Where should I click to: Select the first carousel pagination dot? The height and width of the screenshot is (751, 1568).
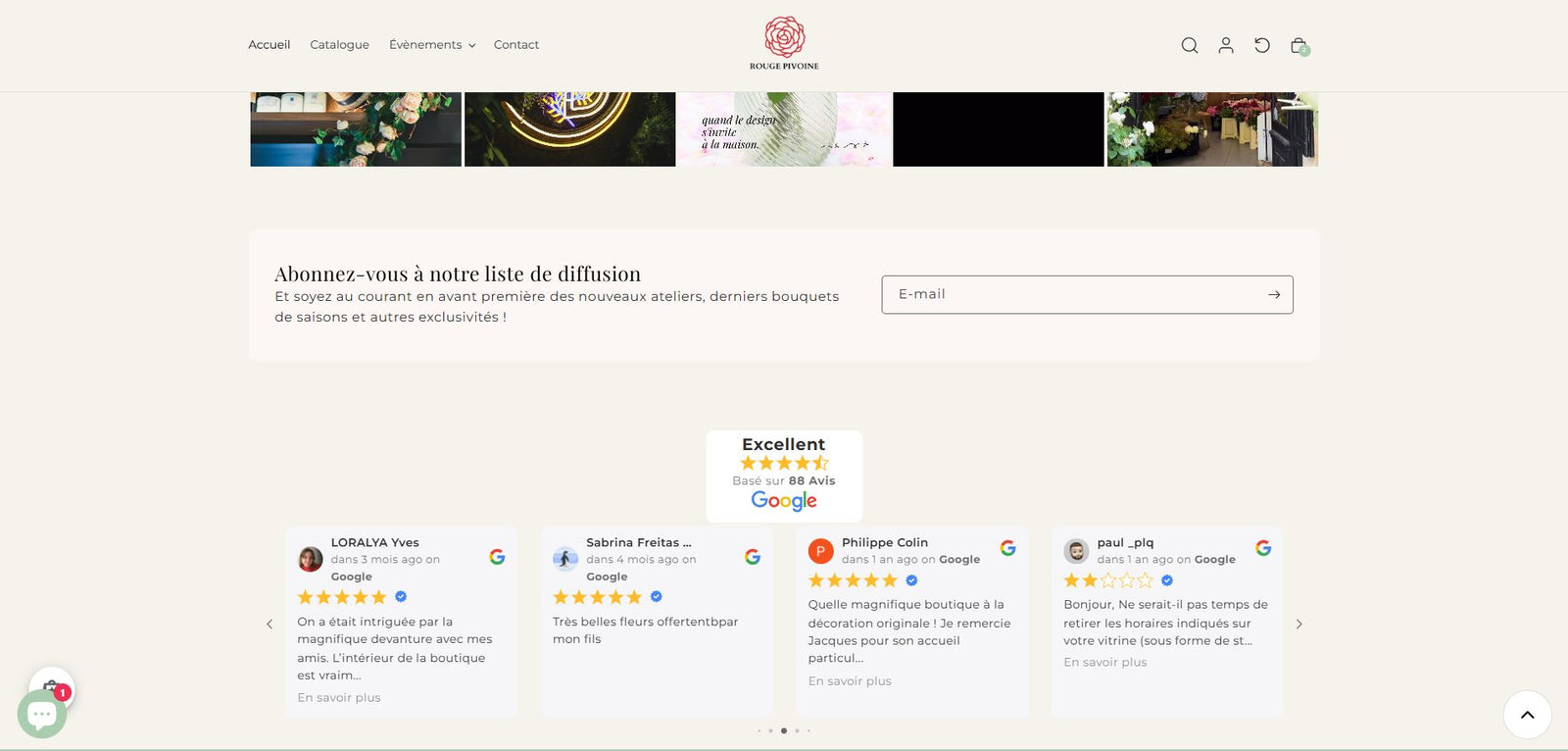tap(759, 730)
